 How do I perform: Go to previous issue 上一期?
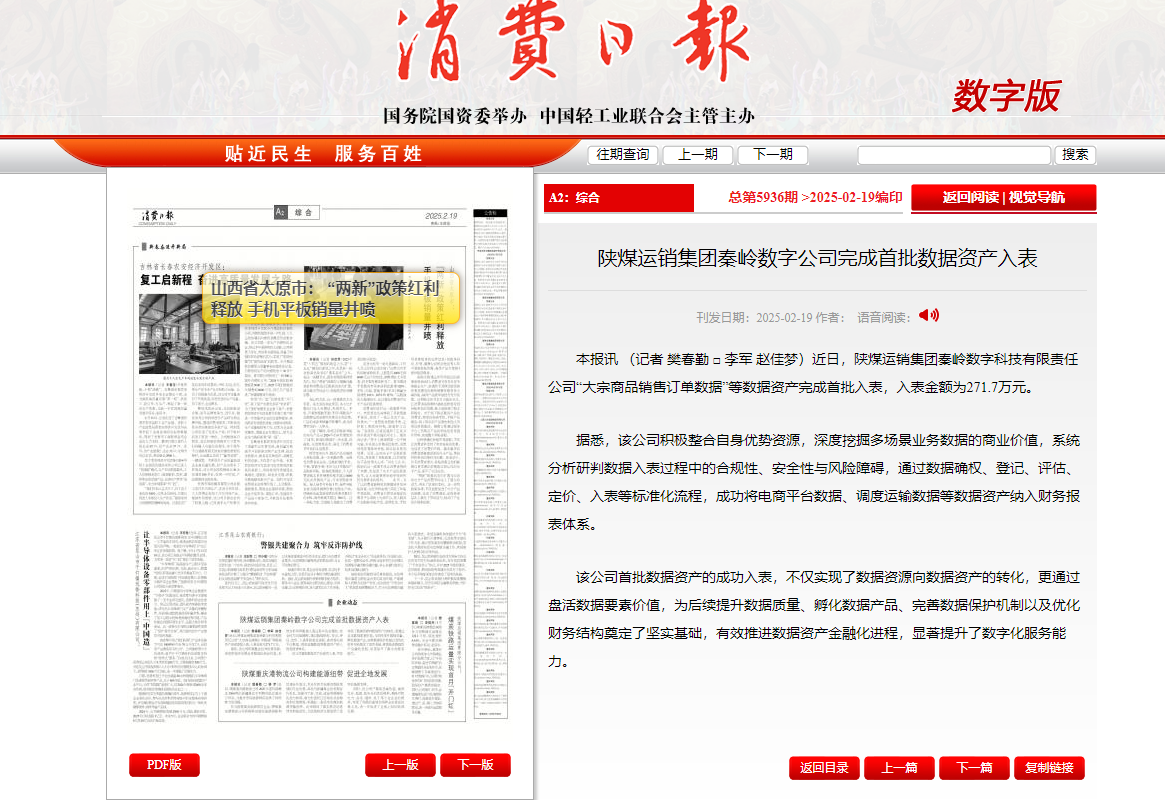(x=698, y=155)
